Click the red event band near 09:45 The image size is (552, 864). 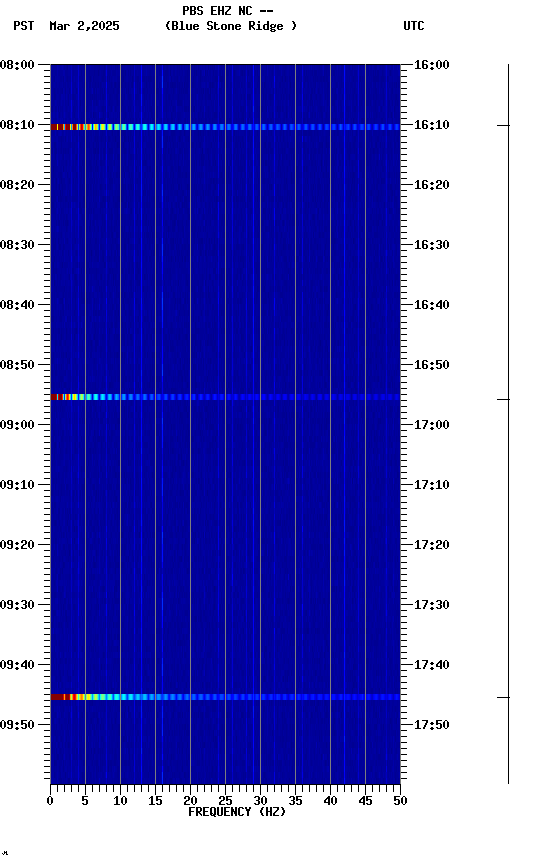click(225, 697)
